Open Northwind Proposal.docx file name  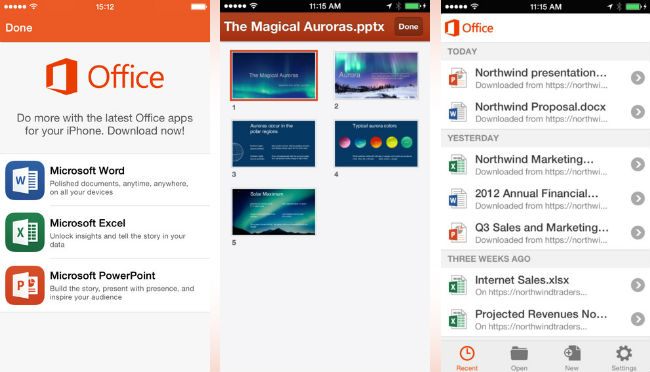coord(540,107)
